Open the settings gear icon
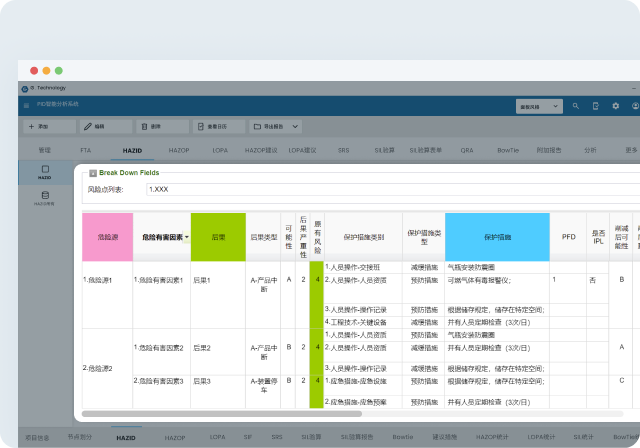 click(x=615, y=105)
